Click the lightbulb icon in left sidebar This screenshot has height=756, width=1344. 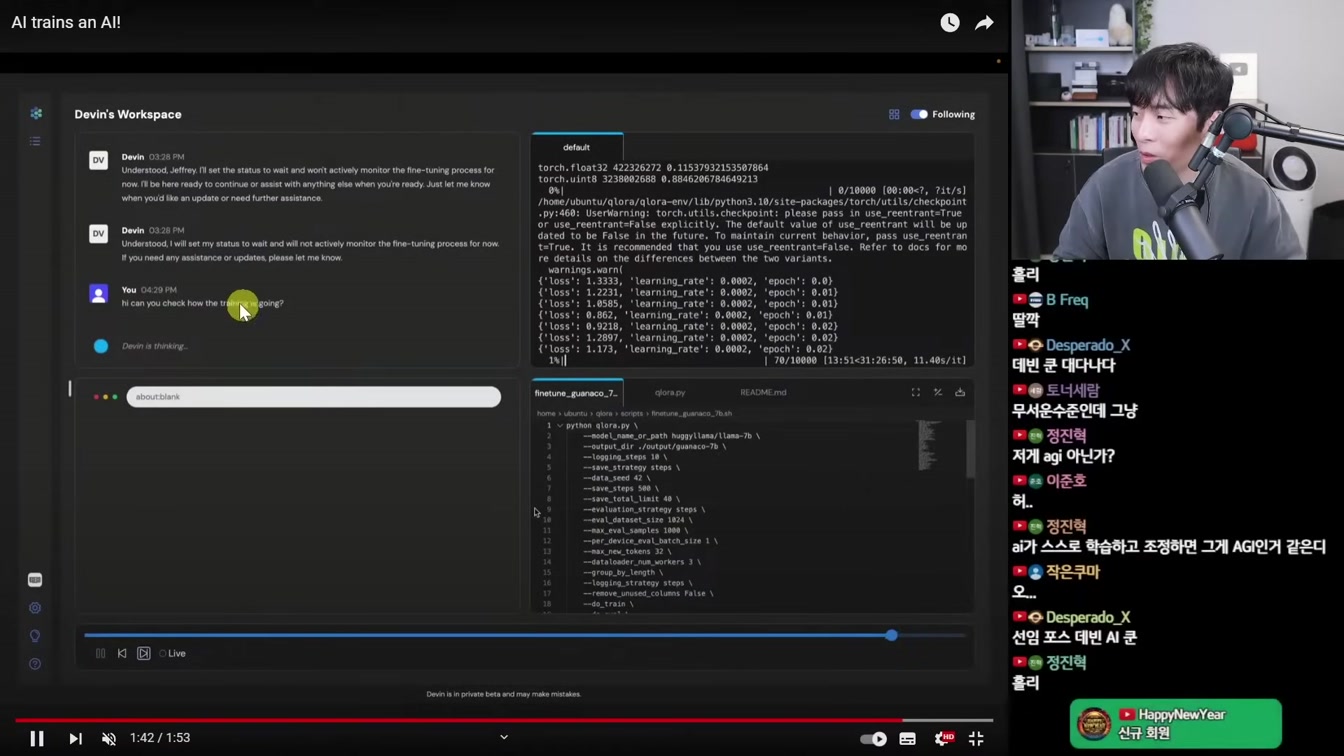(35, 636)
